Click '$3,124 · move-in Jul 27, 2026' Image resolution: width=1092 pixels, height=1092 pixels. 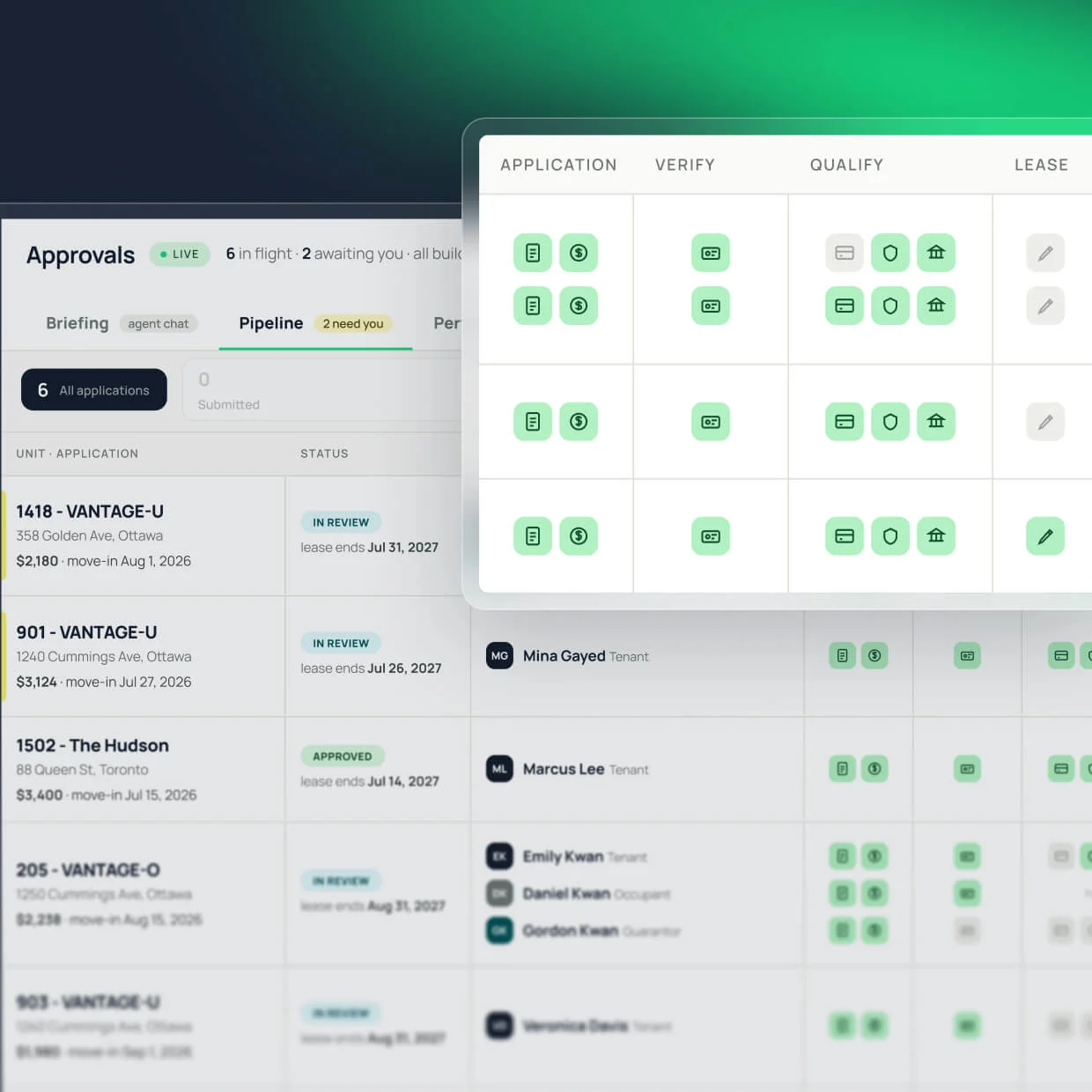[104, 682]
